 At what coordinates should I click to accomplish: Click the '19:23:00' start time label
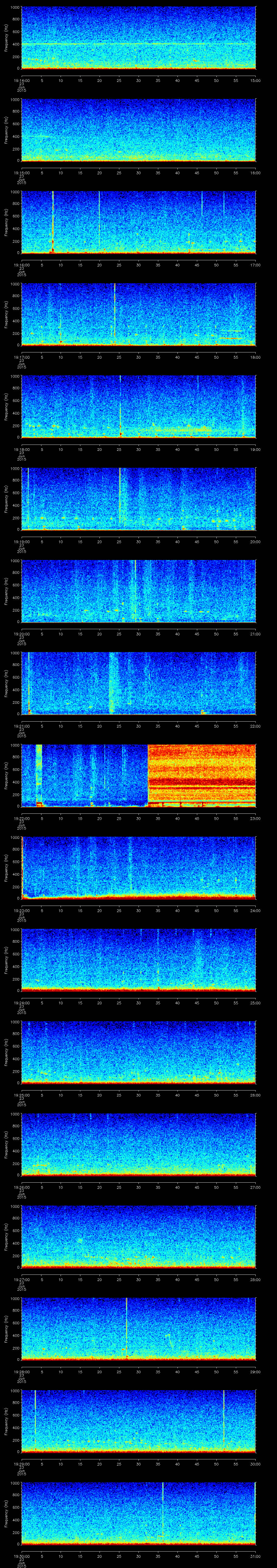pos(21,910)
